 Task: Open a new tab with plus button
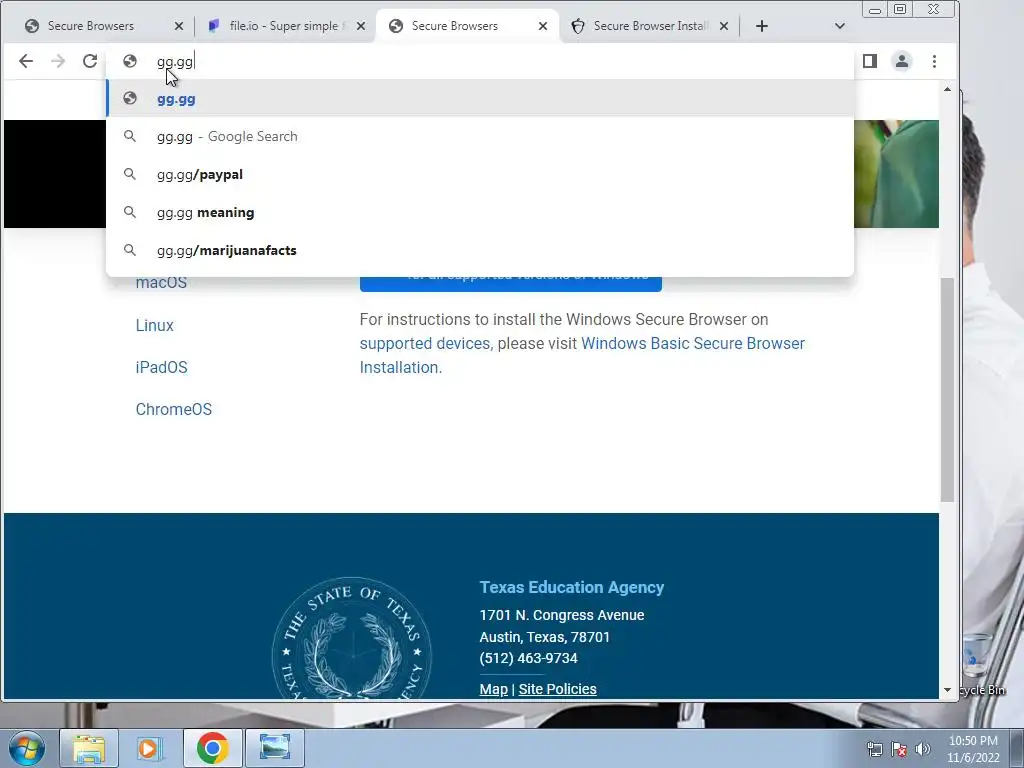(761, 26)
